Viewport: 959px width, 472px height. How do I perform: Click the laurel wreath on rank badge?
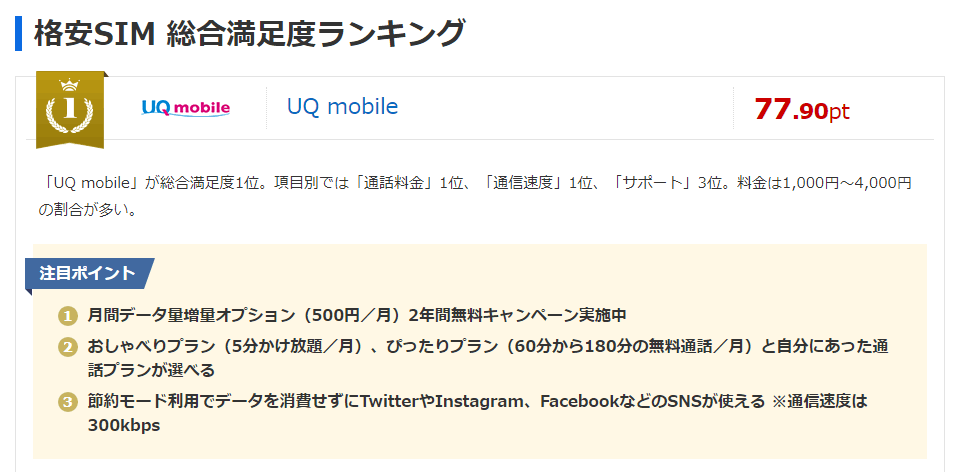coord(70,114)
